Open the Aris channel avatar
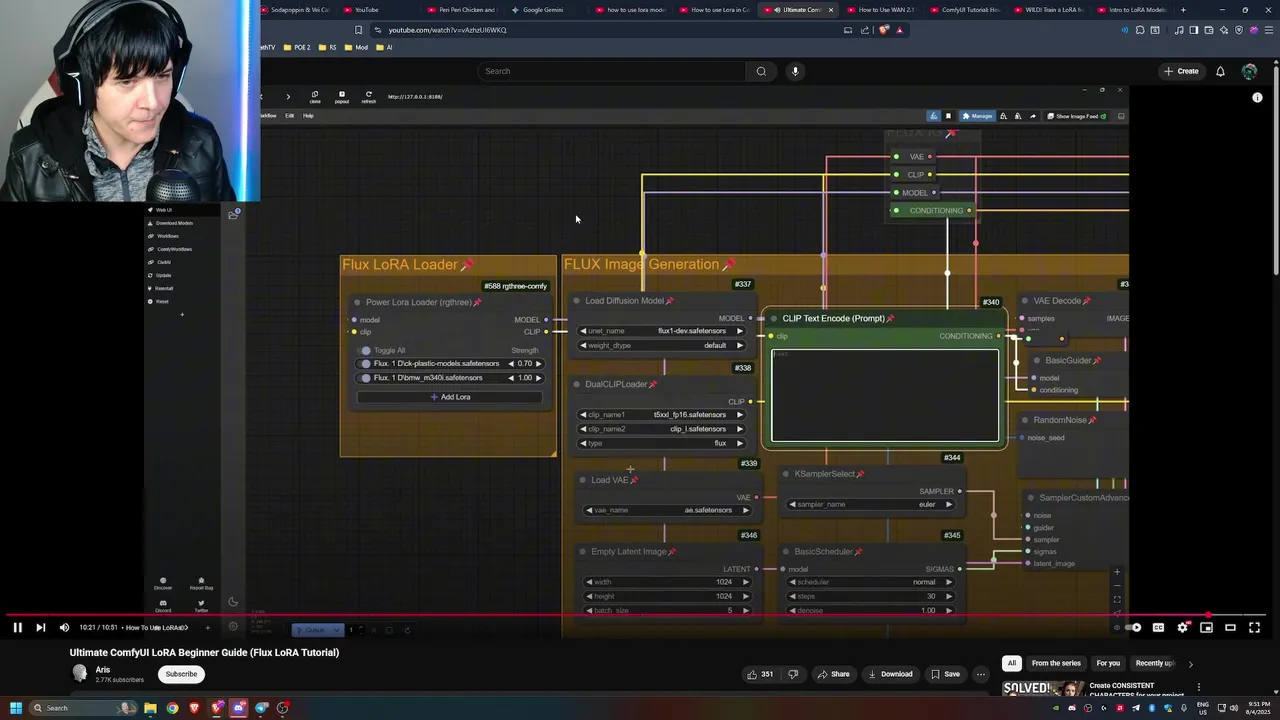The width and height of the screenshot is (1280, 720). click(80, 673)
